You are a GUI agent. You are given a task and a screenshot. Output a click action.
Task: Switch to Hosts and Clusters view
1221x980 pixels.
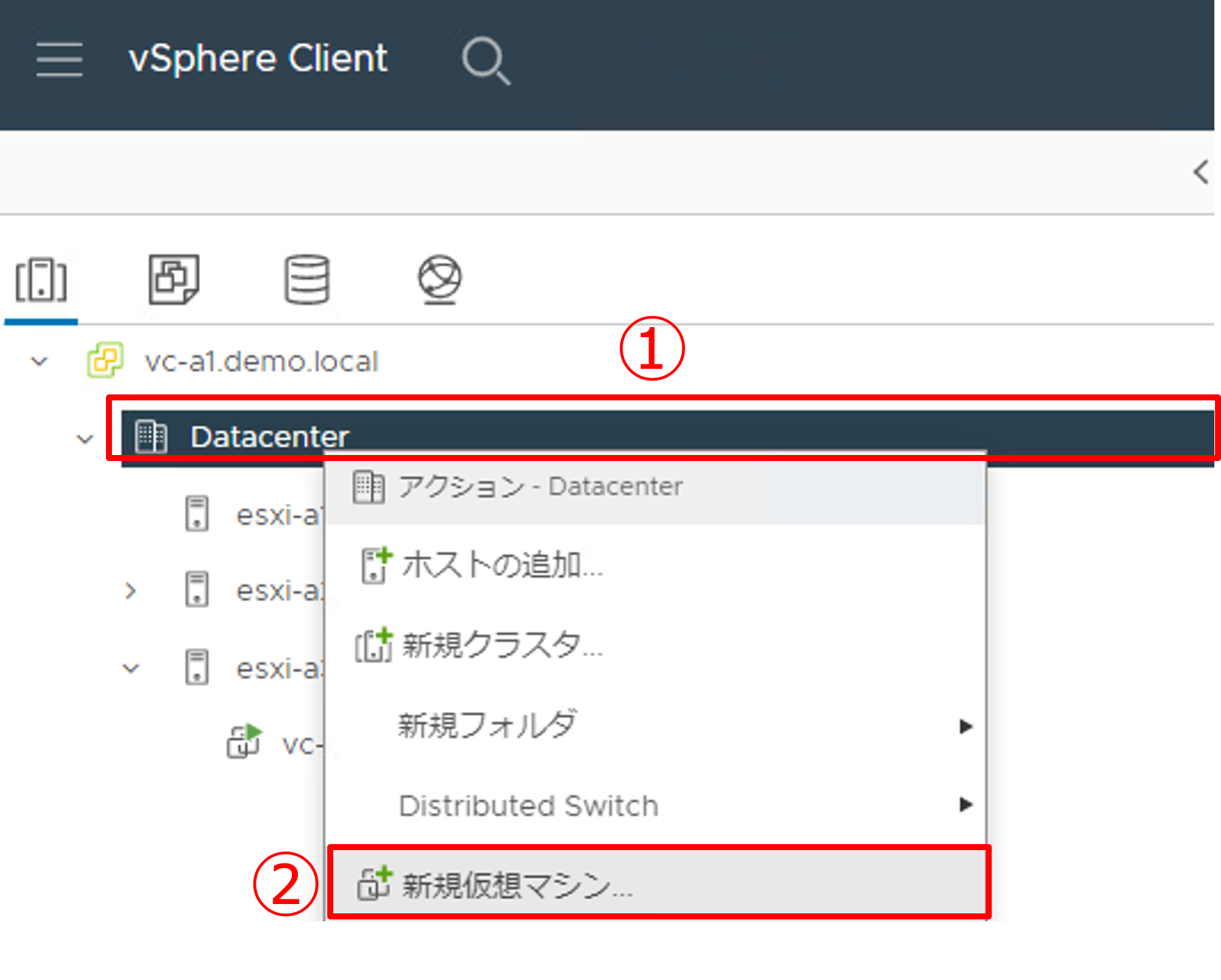coord(41,280)
